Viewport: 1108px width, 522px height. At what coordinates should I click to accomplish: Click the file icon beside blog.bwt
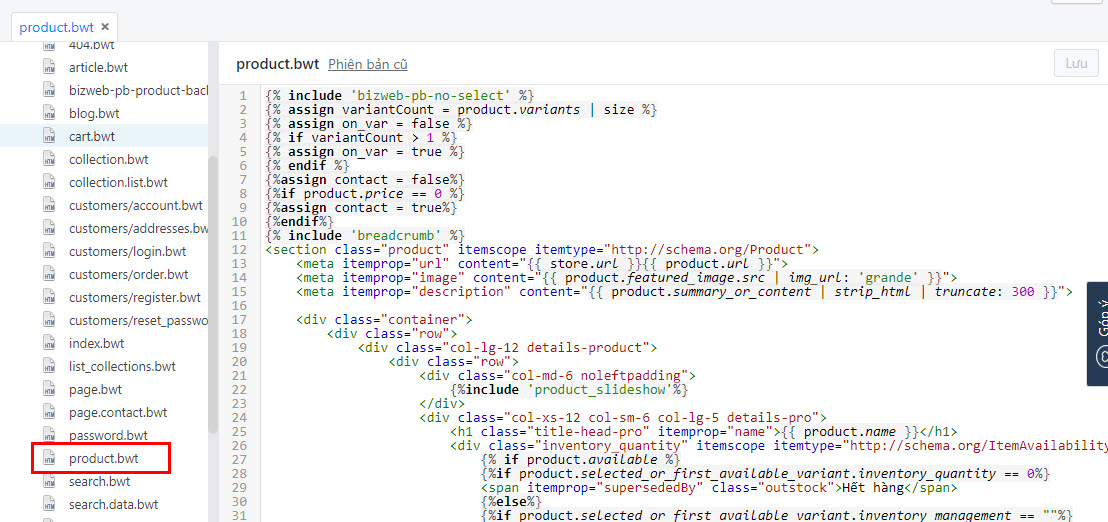pyautogui.click(x=49, y=113)
